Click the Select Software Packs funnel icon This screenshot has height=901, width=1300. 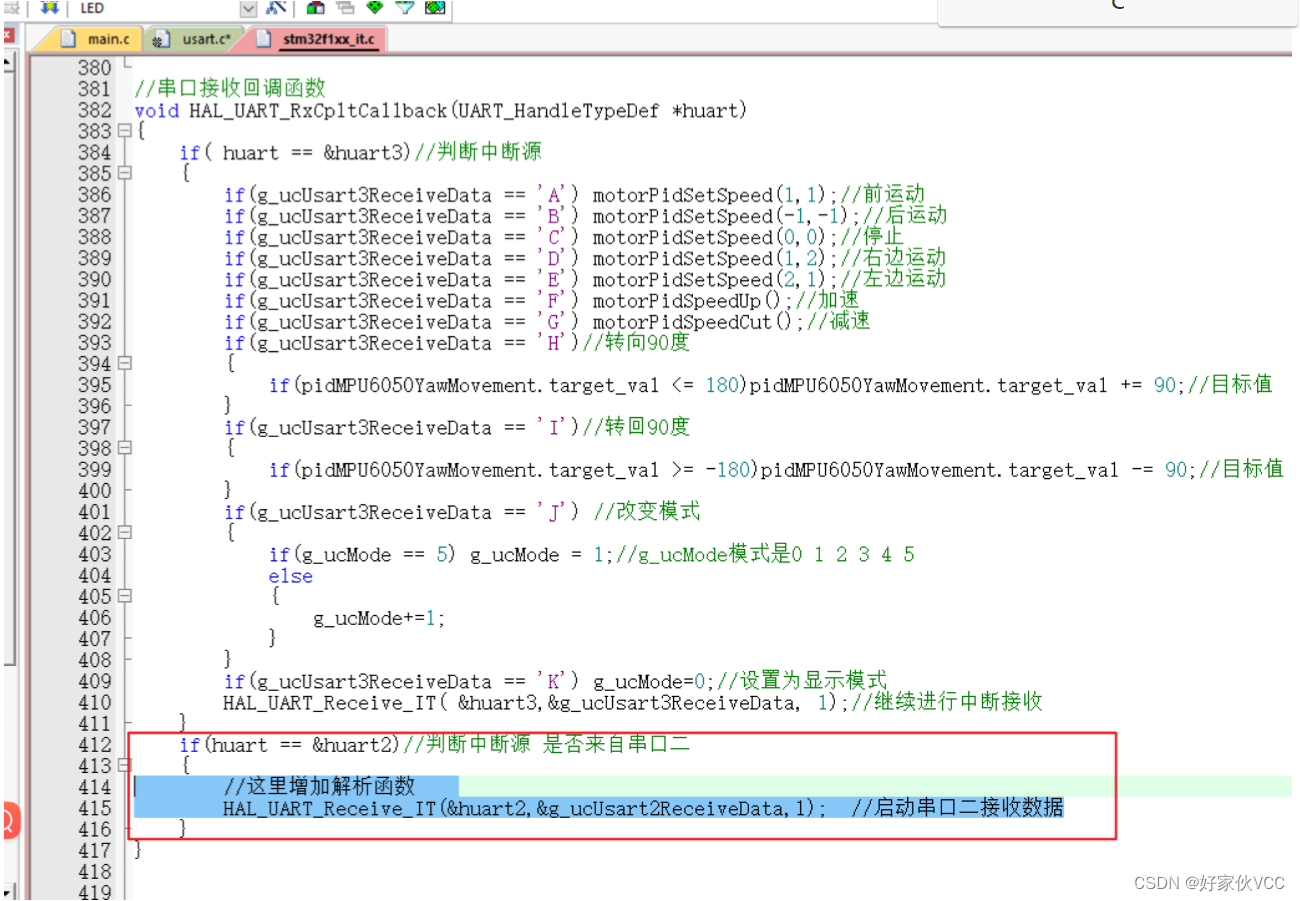click(404, 8)
